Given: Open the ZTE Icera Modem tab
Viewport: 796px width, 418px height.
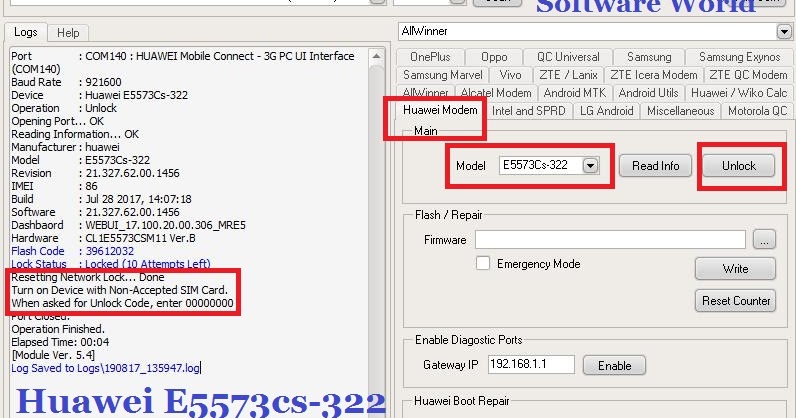Looking at the screenshot, I should point(653,75).
